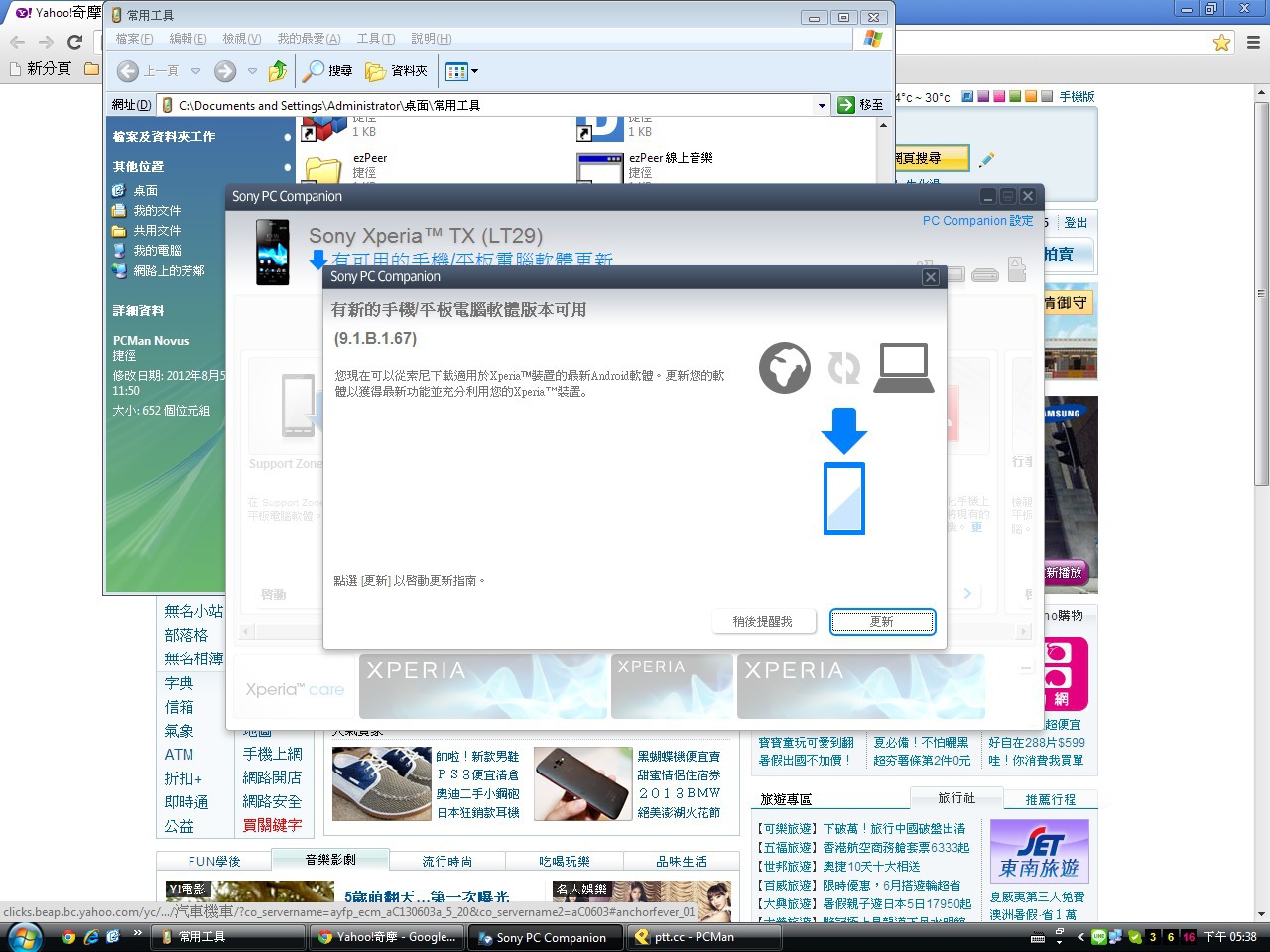Image resolution: width=1270 pixels, height=952 pixels.
Task: Select the purple Yahoo theme color
Action: coord(983,96)
